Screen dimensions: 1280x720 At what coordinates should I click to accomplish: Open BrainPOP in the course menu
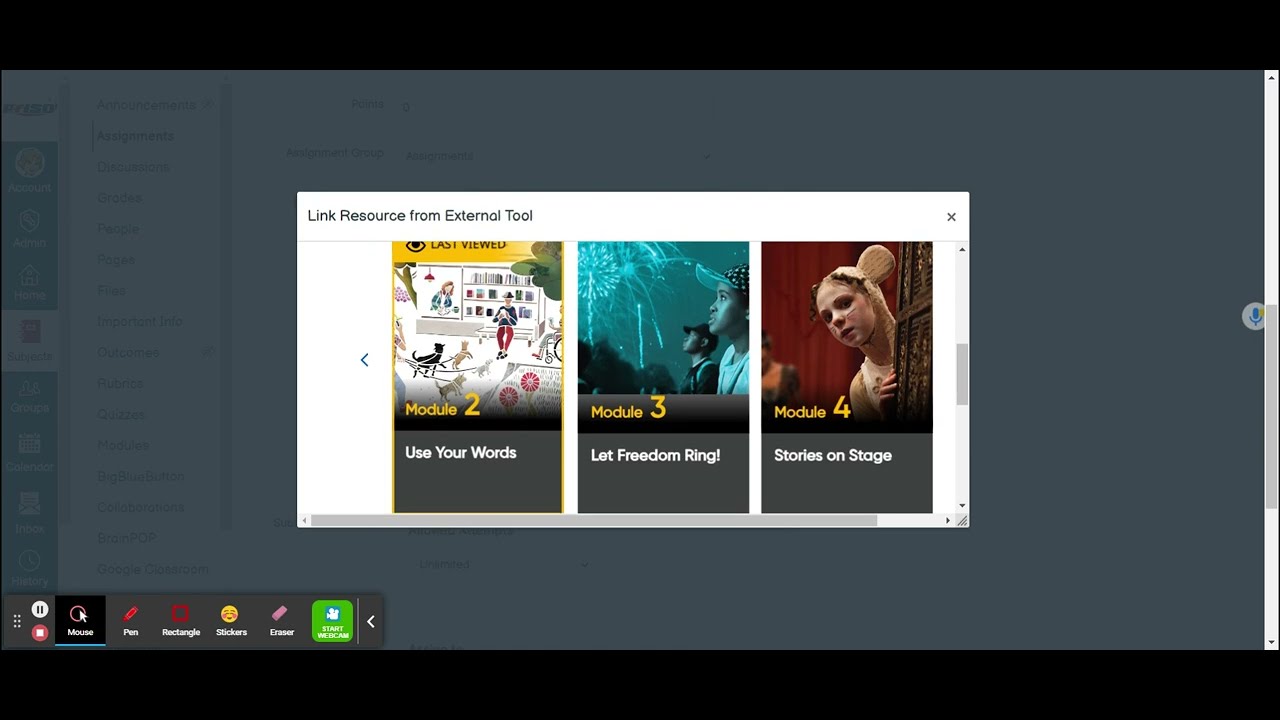pyautogui.click(x=127, y=538)
